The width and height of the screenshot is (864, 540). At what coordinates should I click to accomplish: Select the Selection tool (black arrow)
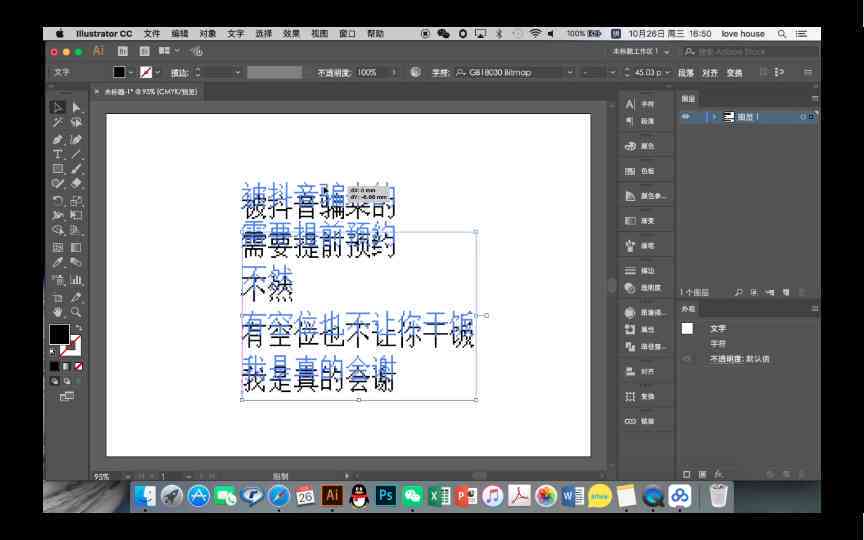[57, 107]
